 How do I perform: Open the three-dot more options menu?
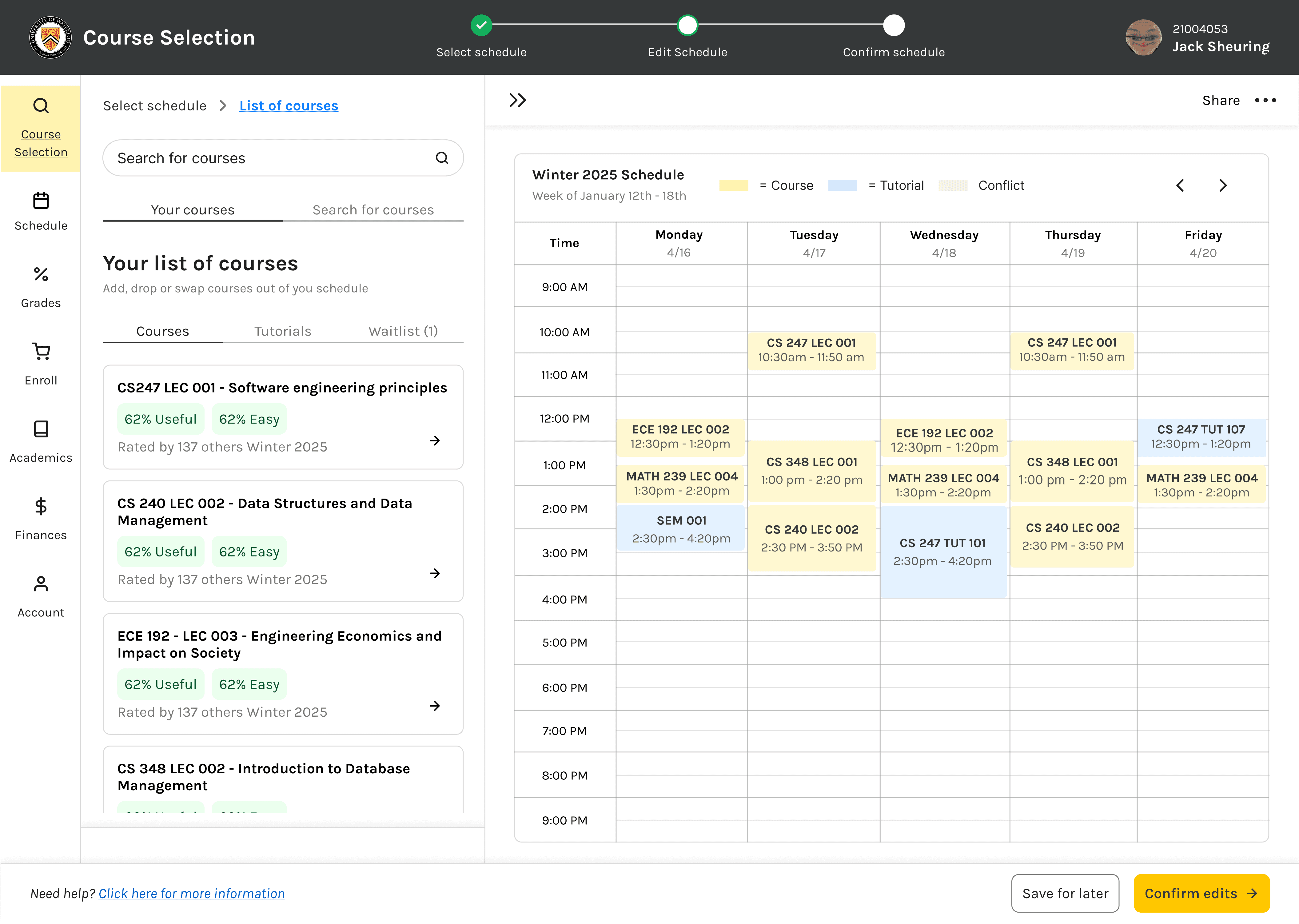pyautogui.click(x=1265, y=101)
